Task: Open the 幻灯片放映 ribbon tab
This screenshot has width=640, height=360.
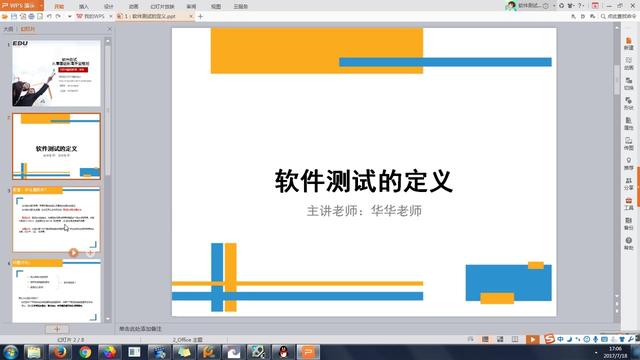Action: (x=162, y=7)
